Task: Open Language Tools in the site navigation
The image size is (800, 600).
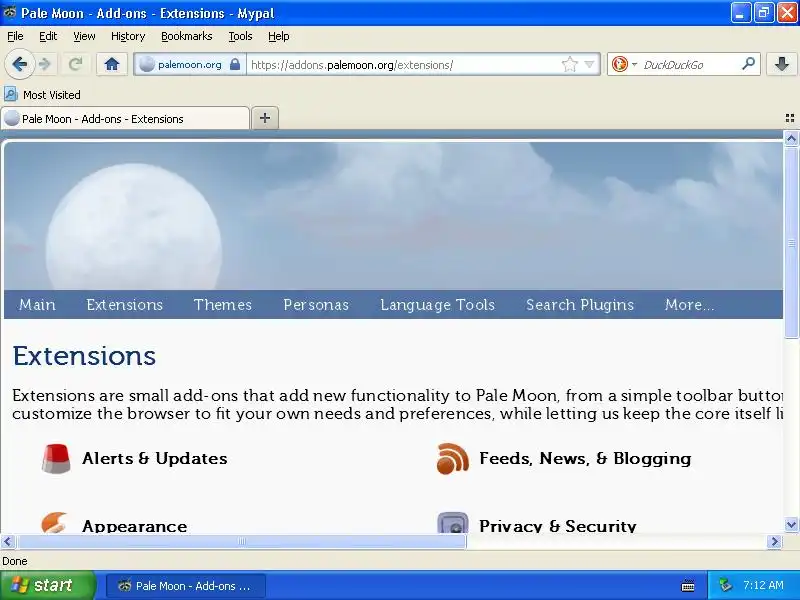Action: click(x=437, y=305)
